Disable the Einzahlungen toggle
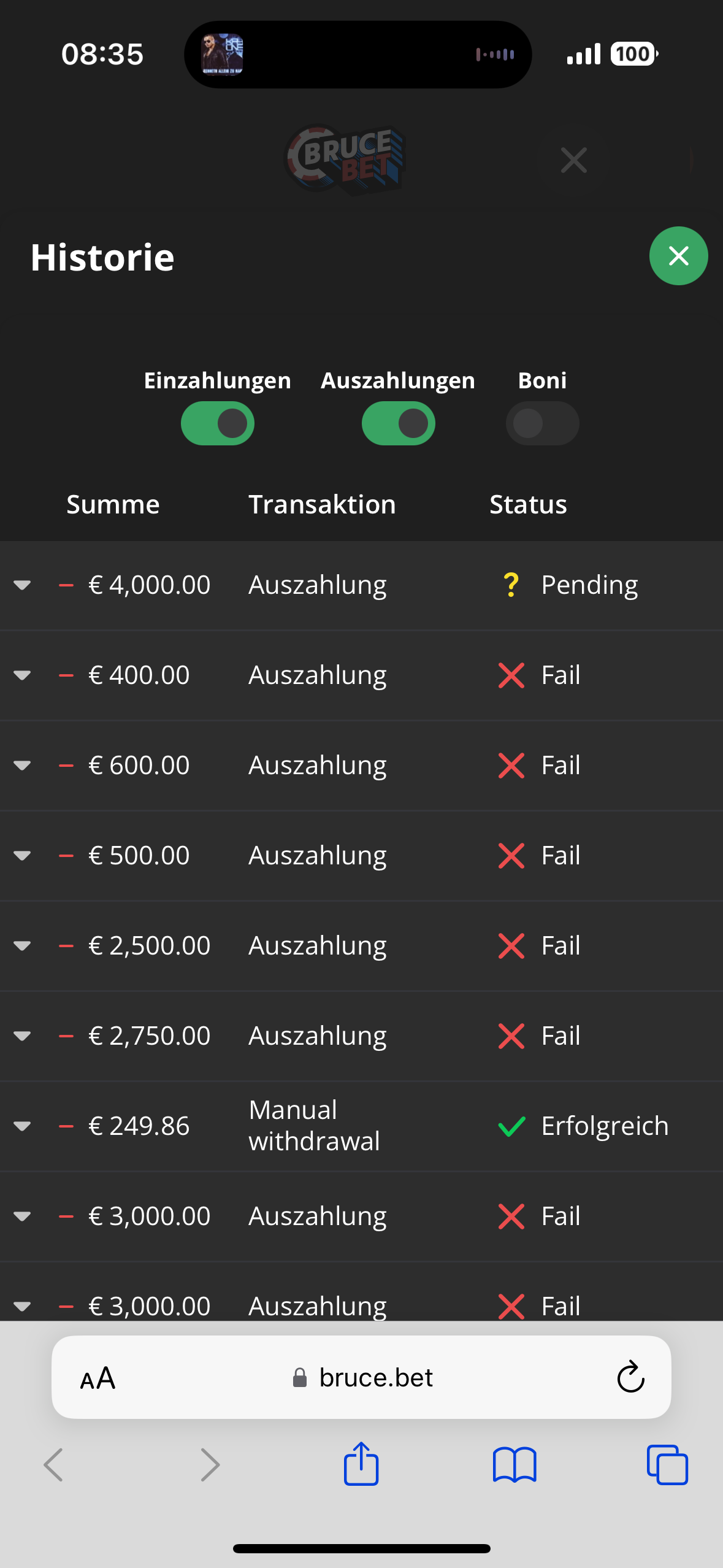Image resolution: width=723 pixels, height=1568 pixels. 218,423
